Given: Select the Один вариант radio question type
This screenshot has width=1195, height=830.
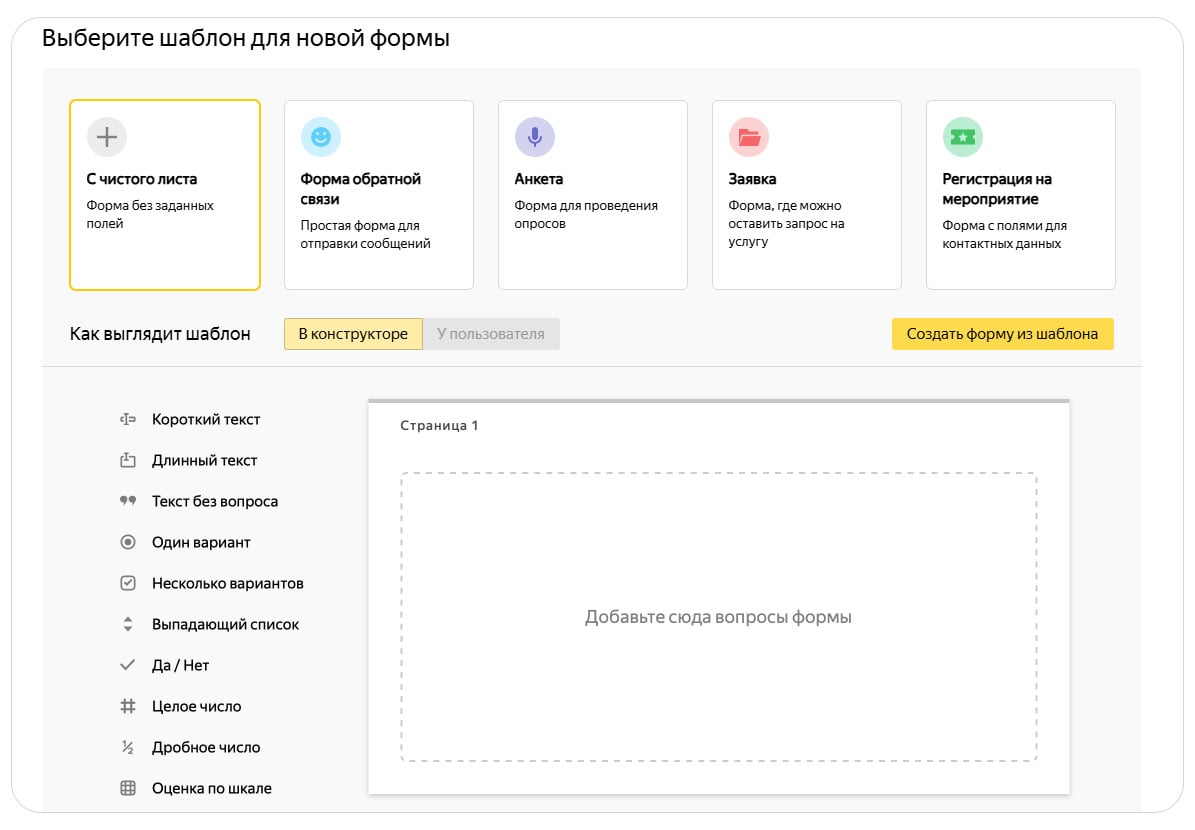Looking at the screenshot, I should [127, 542].
